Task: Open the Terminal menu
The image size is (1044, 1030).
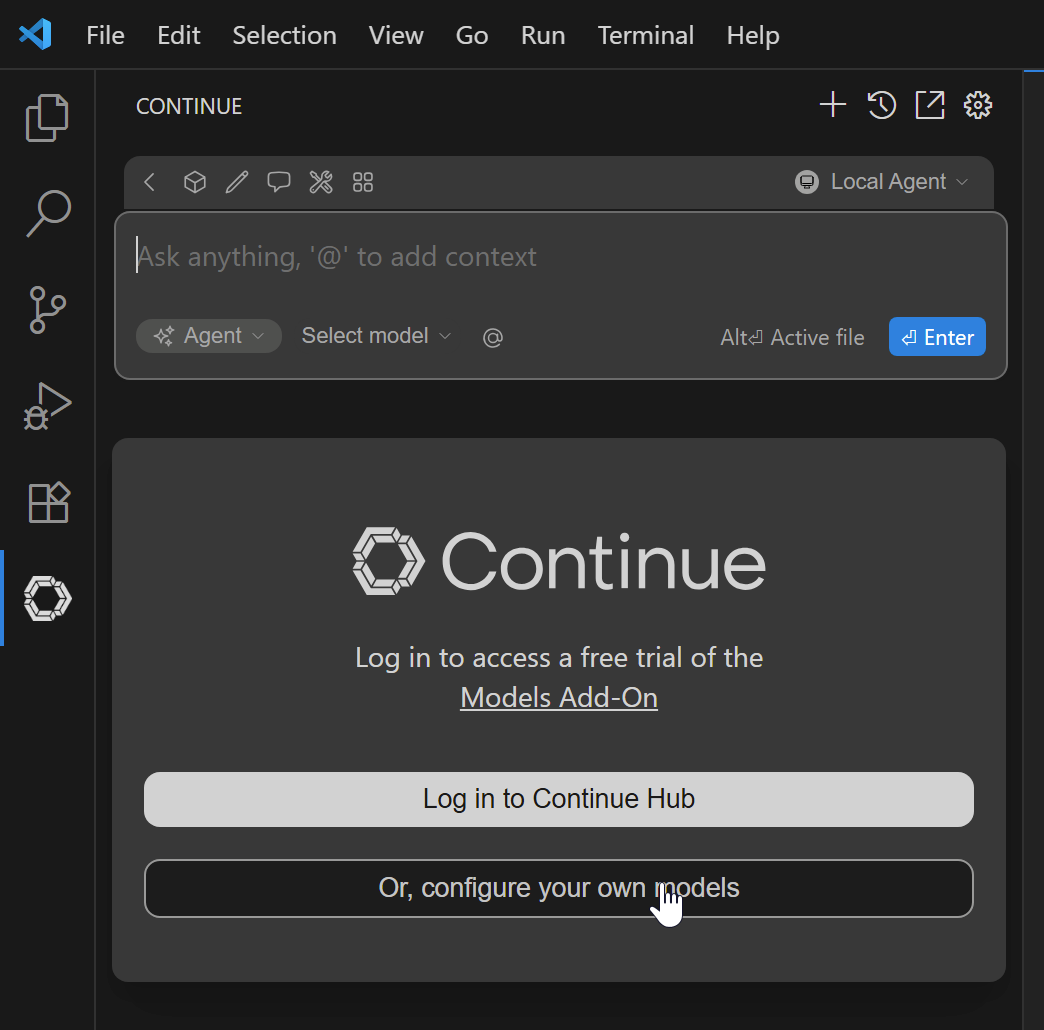Action: point(645,35)
